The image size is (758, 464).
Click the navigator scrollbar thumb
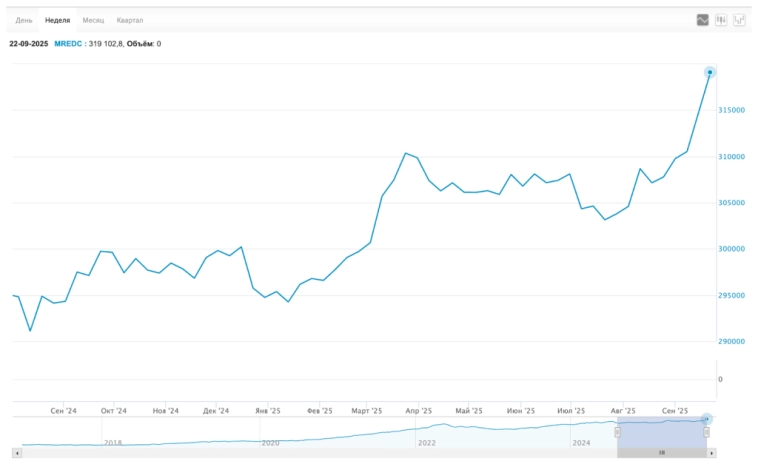[x=661, y=452]
